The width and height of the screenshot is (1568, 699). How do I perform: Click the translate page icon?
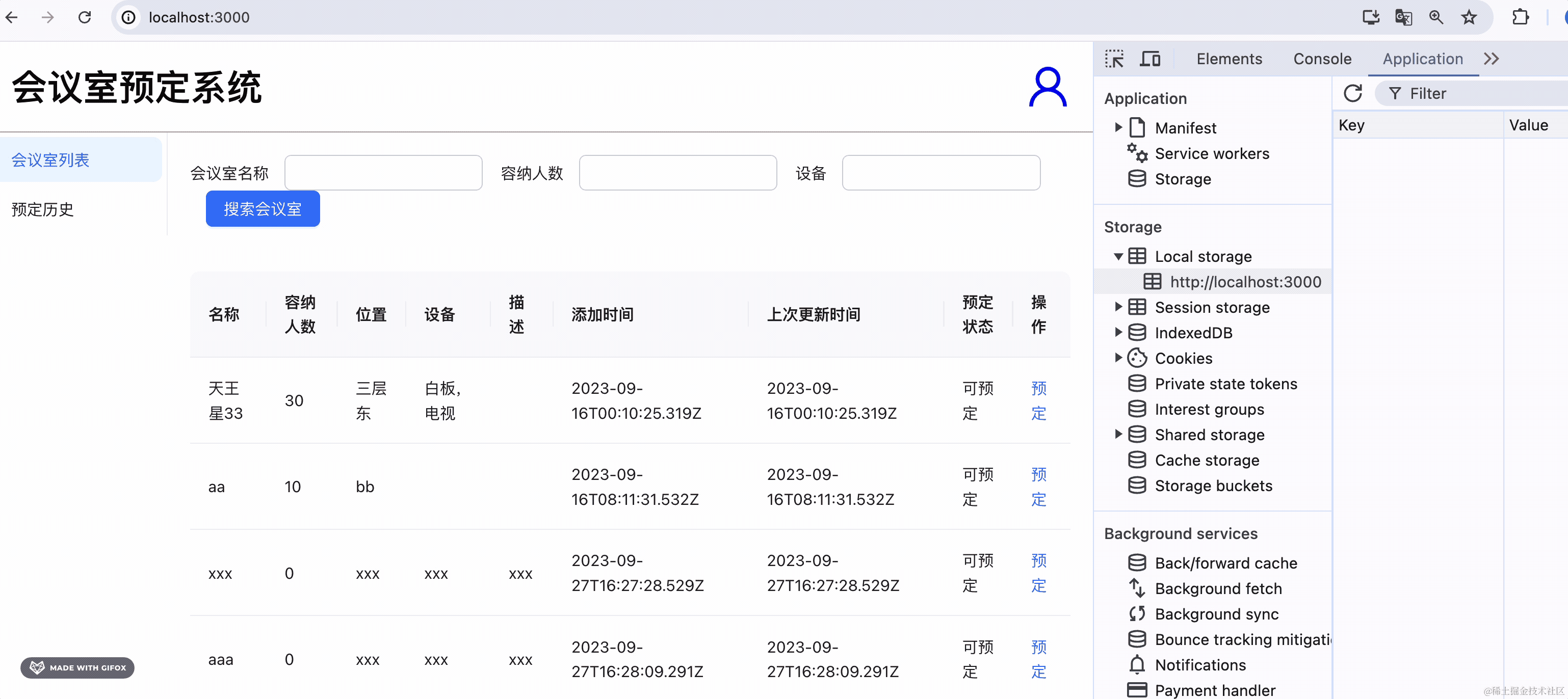point(1403,17)
